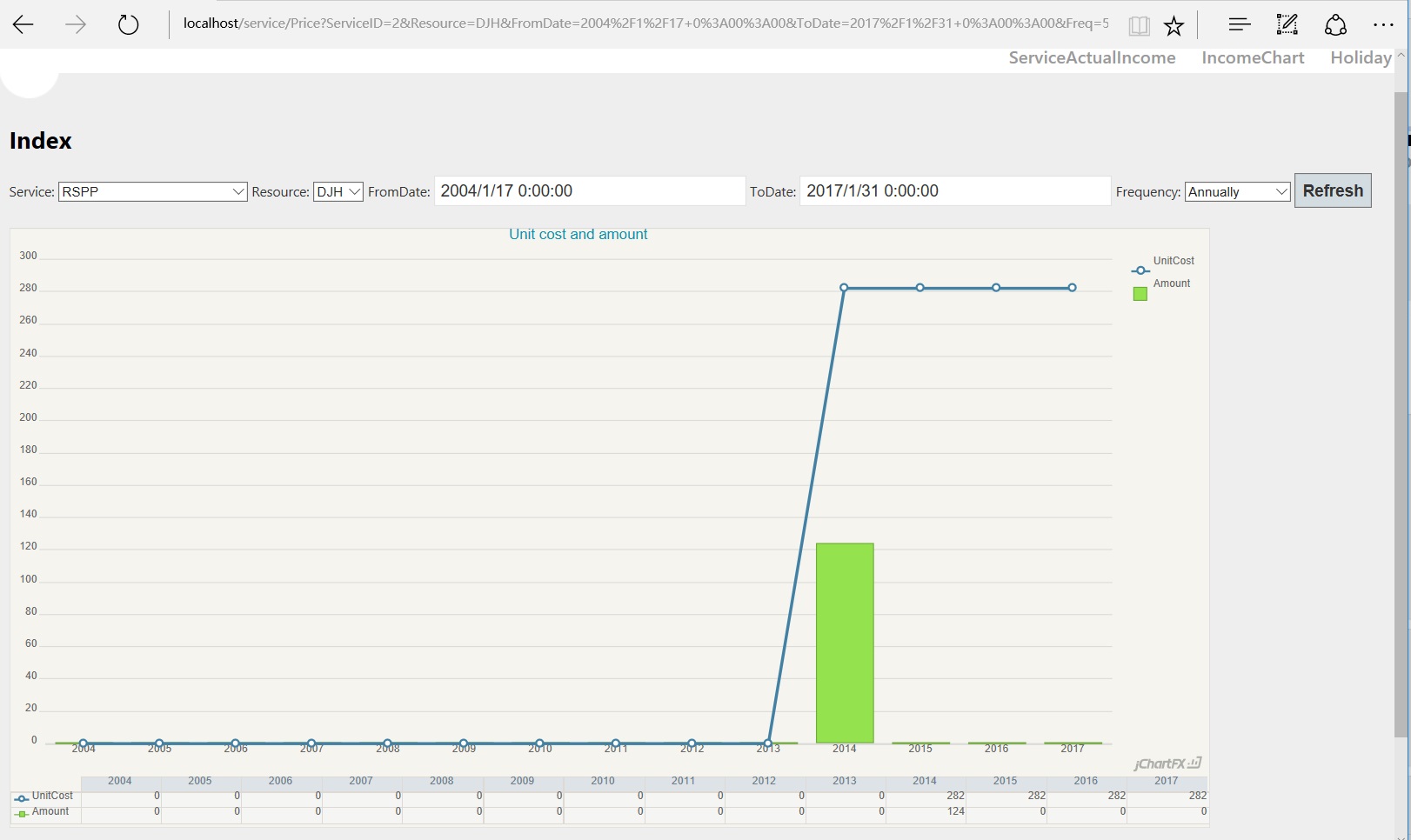Screen dimensions: 1411x840
Task: Open the web note pen icon
Action: click(1287, 25)
